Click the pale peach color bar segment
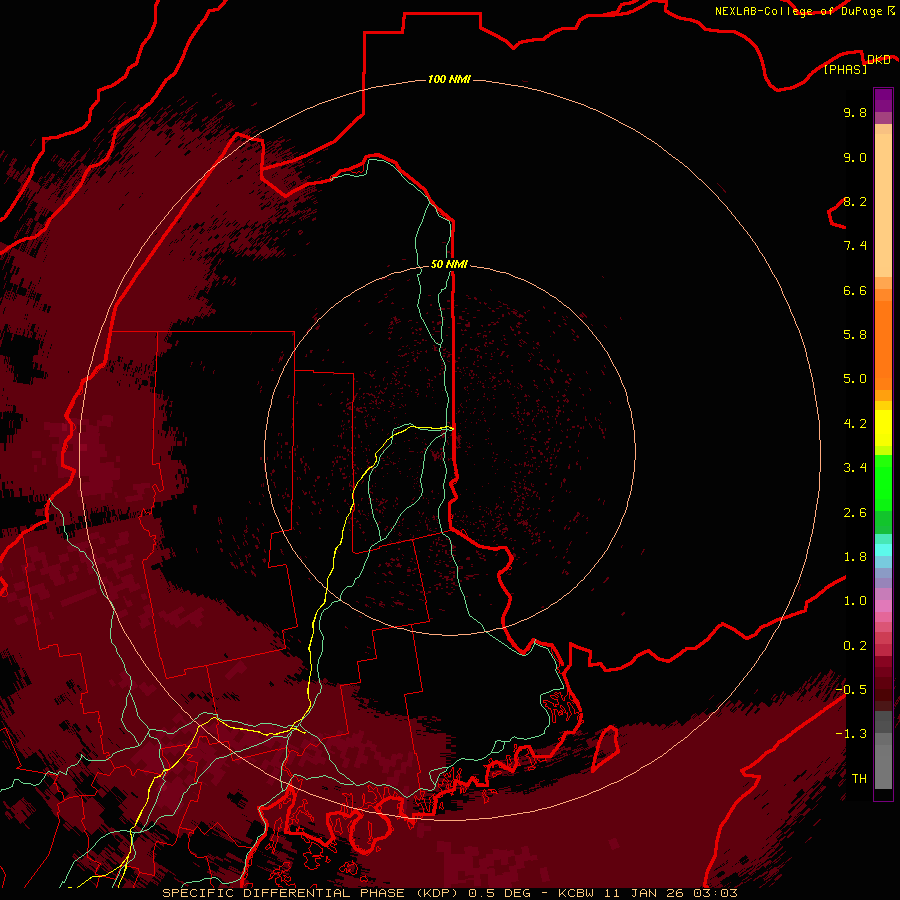This screenshot has height=900, width=900. pos(883,207)
